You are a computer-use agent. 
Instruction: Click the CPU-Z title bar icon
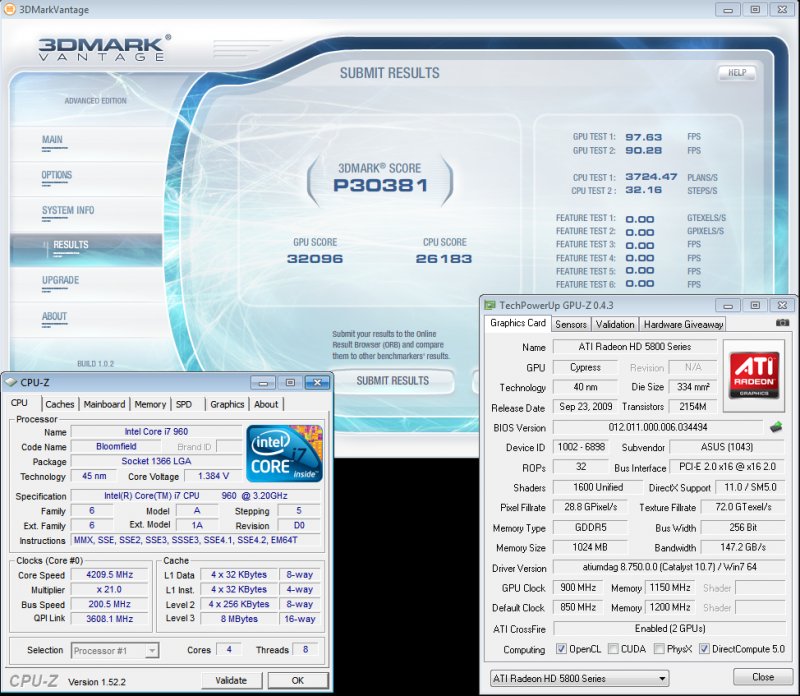pyautogui.click(x=11, y=382)
